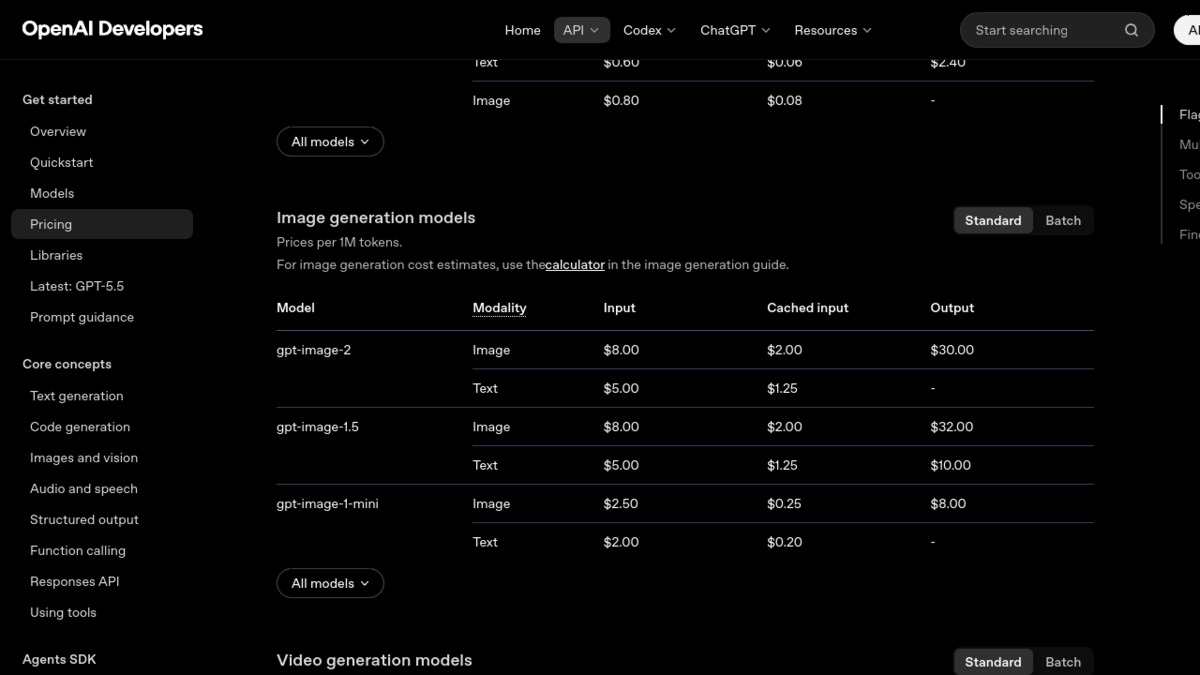Viewport: 1200px width, 675px height.
Task: Click the gpt-image-1-mini model name
Action: [x=328, y=504]
